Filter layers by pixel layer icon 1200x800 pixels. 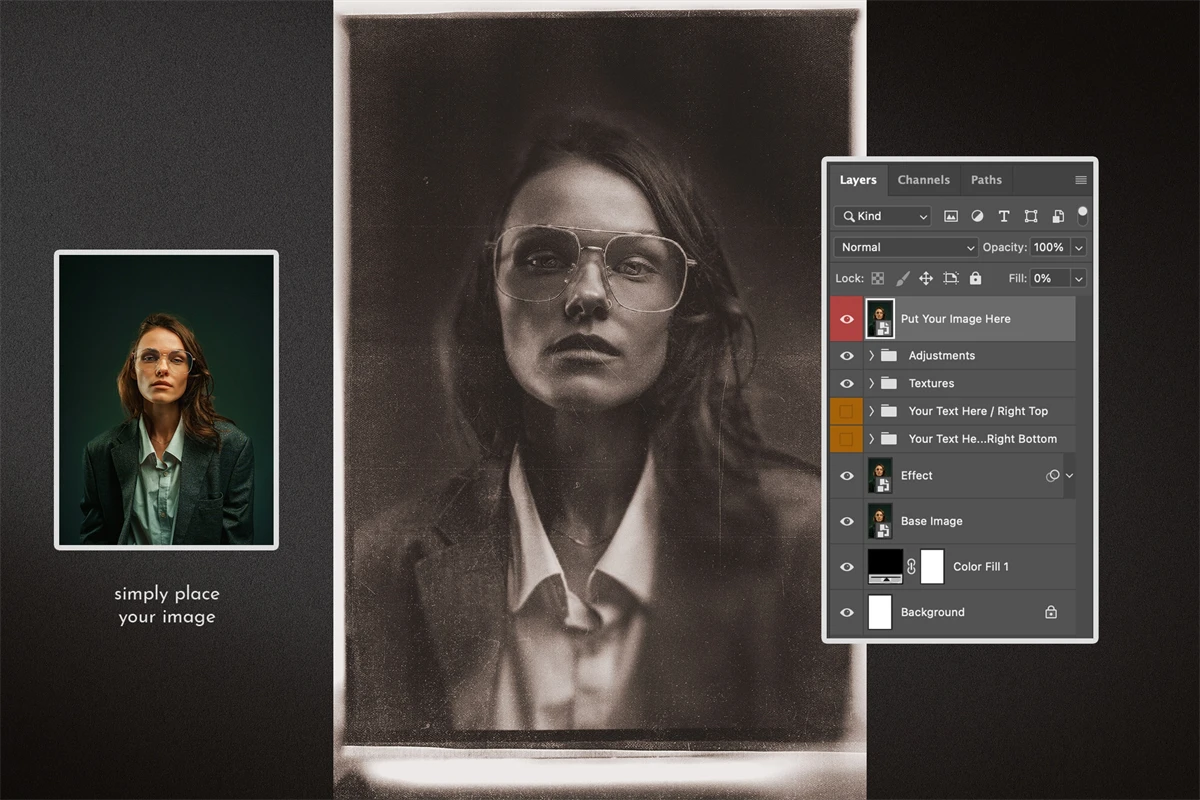tap(951, 216)
